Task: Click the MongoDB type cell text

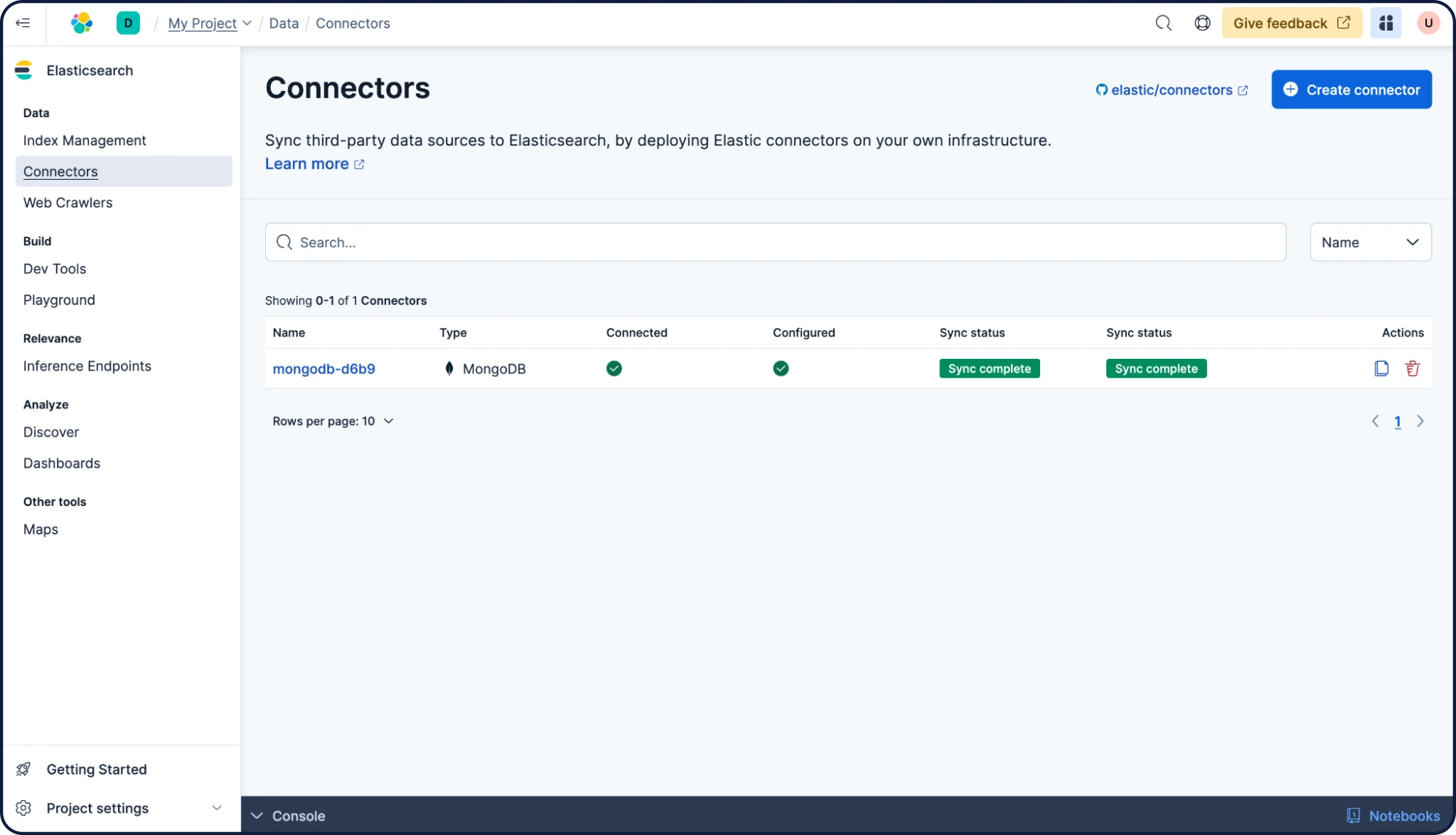Action: click(494, 369)
